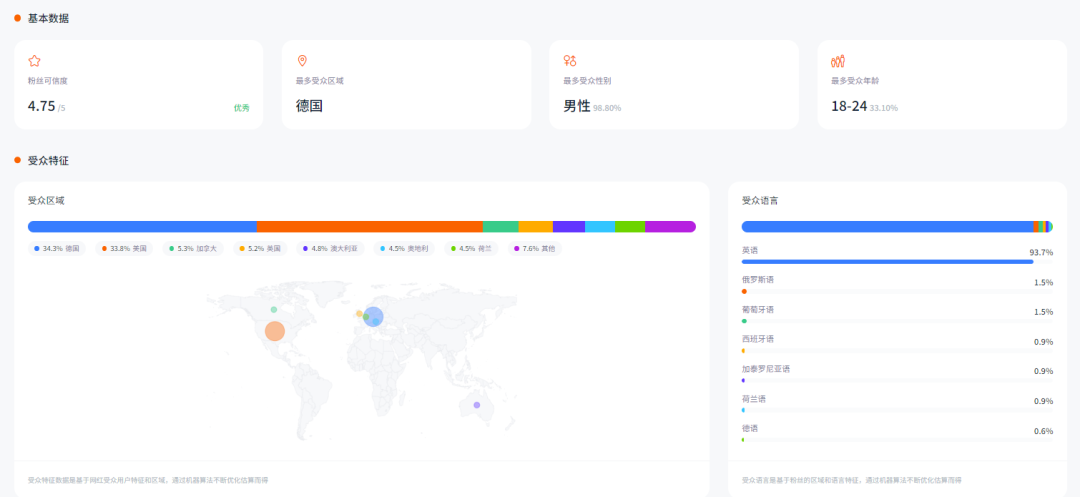Viewport: 1080px width, 497px height.
Task: Click the gender symbols icon above 最多受众性别
Action: tap(570, 61)
